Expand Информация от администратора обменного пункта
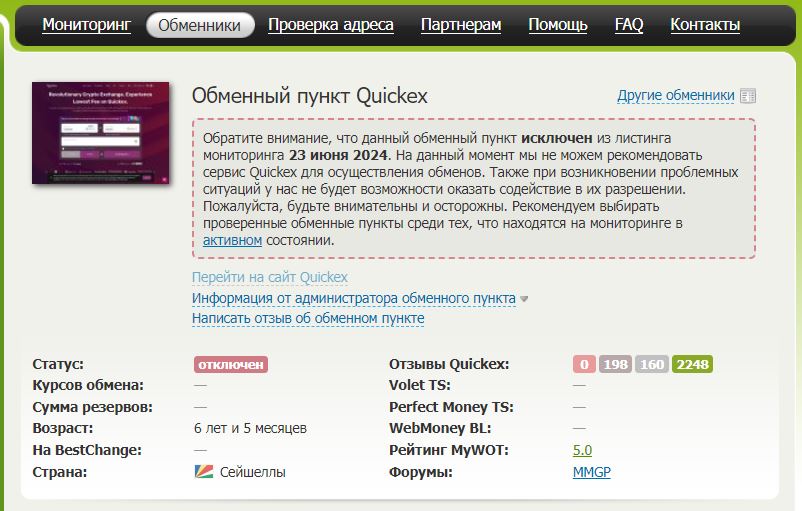 coord(353,298)
